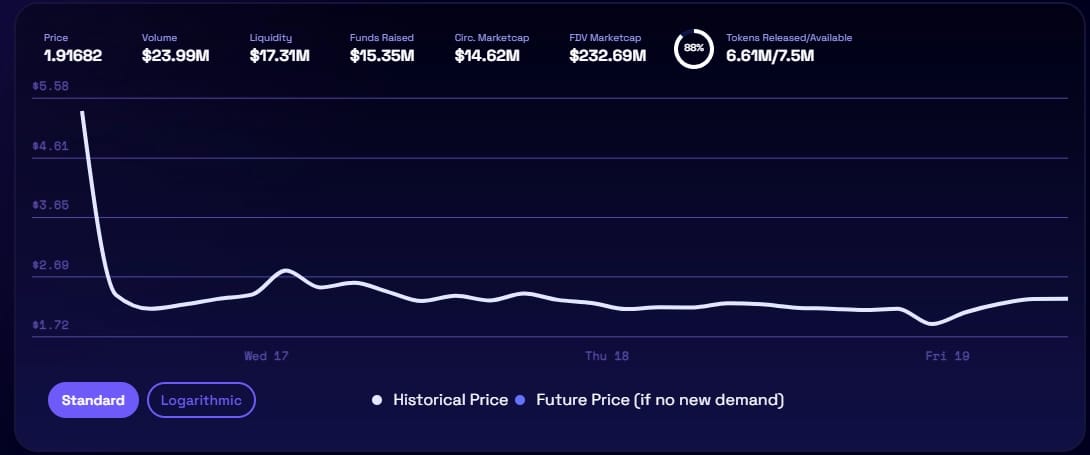The height and width of the screenshot is (455, 1090).
Task: Switch chart to Logarithmic scale
Action: [x=201, y=400]
